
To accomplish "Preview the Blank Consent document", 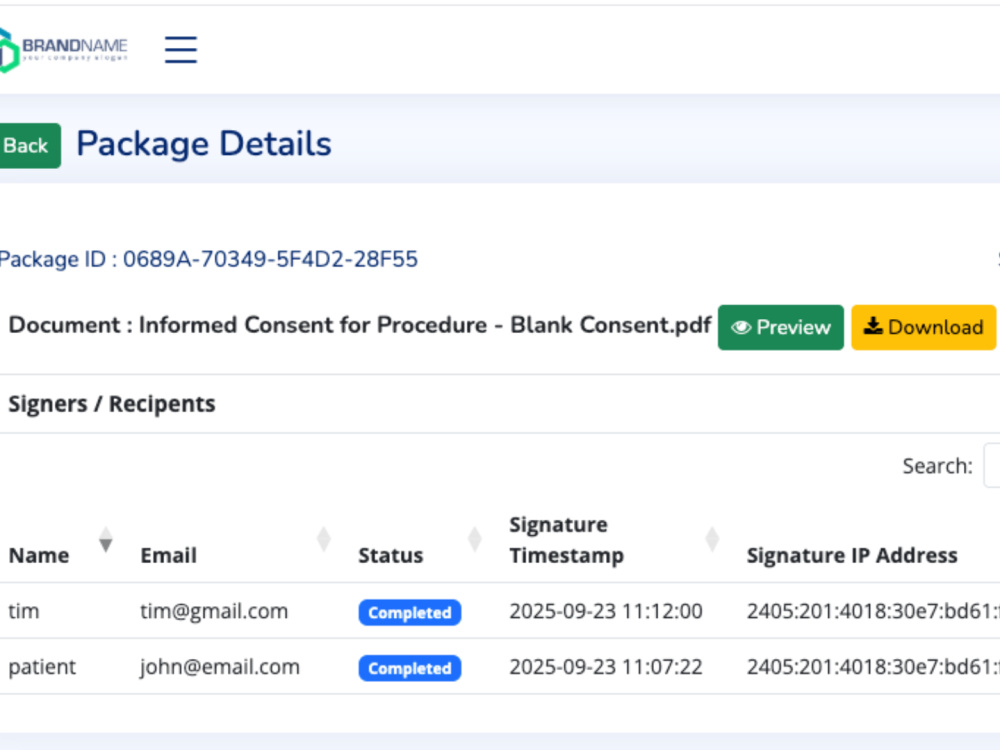I will pos(781,327).
